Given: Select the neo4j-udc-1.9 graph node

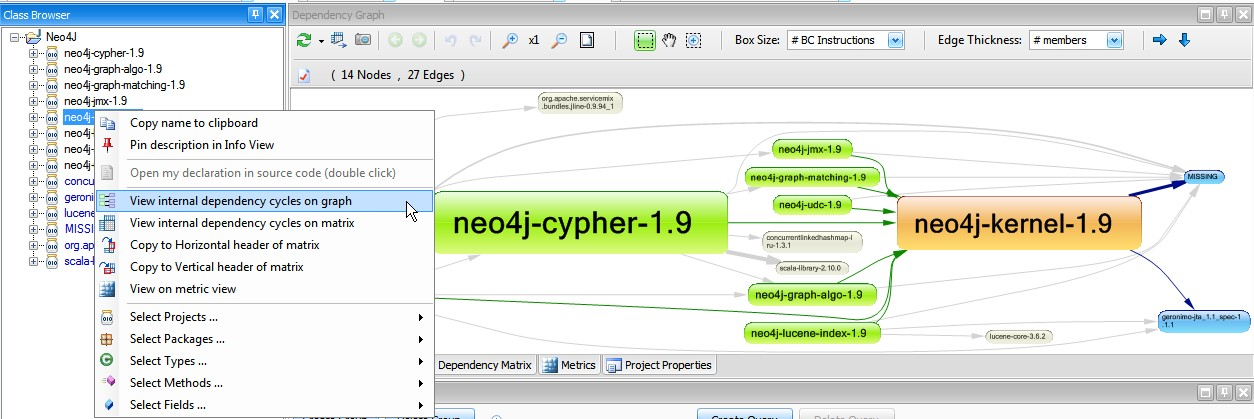Looking at the screenshot, I should (x=813, y=205).
